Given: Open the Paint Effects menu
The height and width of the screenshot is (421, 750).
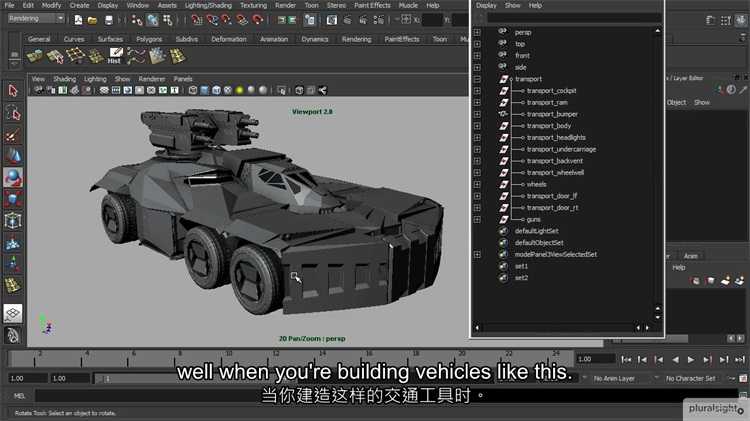Looking at the screenshot, I should pos(372,5).
